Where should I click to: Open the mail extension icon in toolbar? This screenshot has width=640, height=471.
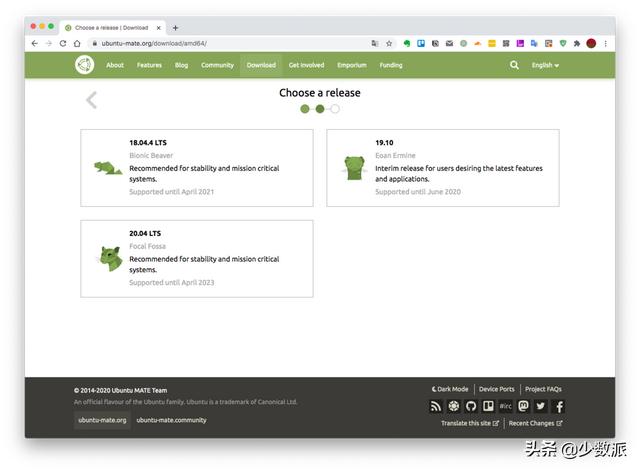click(x=449, y=43)
